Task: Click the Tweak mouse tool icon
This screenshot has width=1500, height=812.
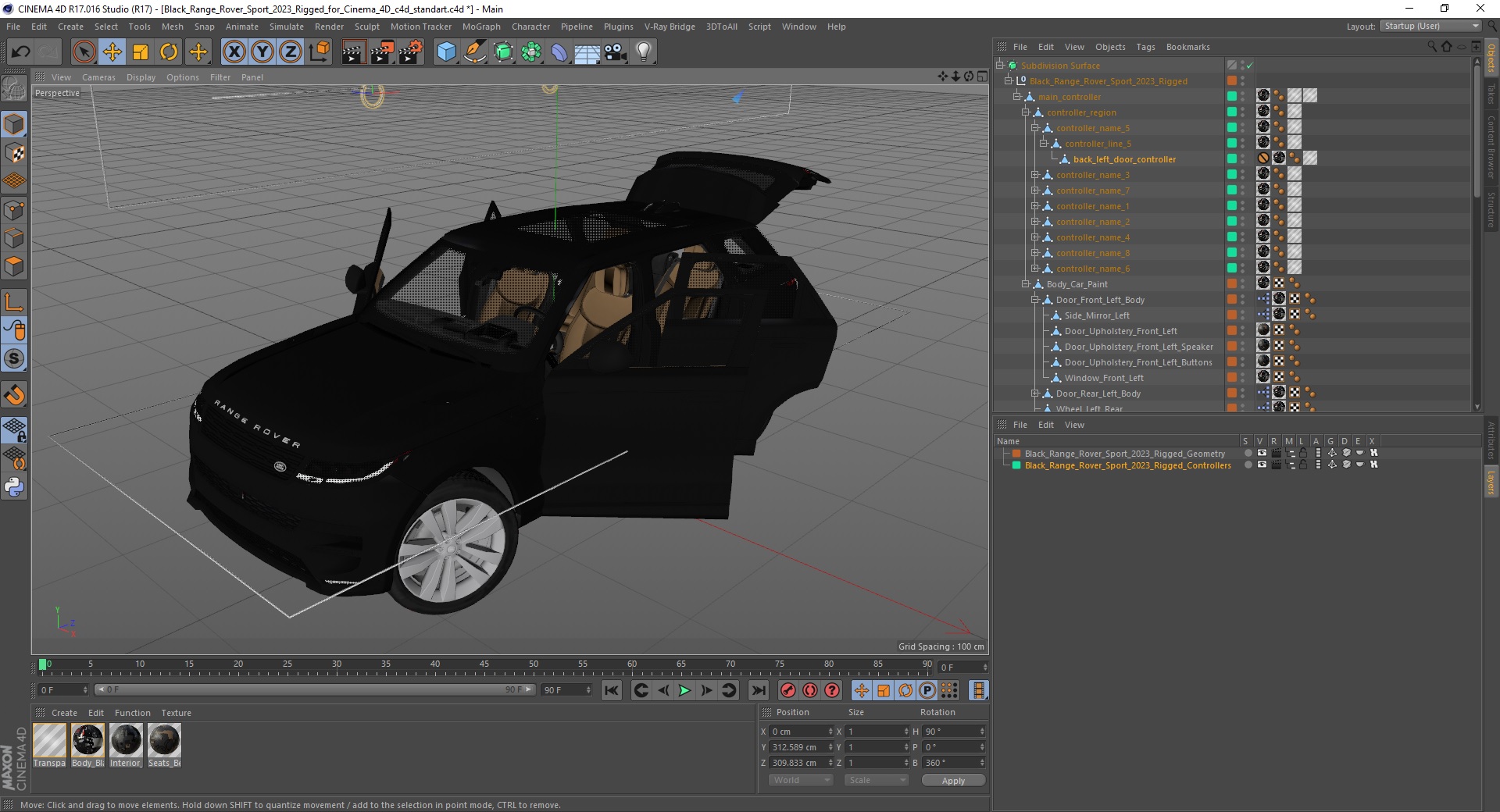Action: coord(15,330)
